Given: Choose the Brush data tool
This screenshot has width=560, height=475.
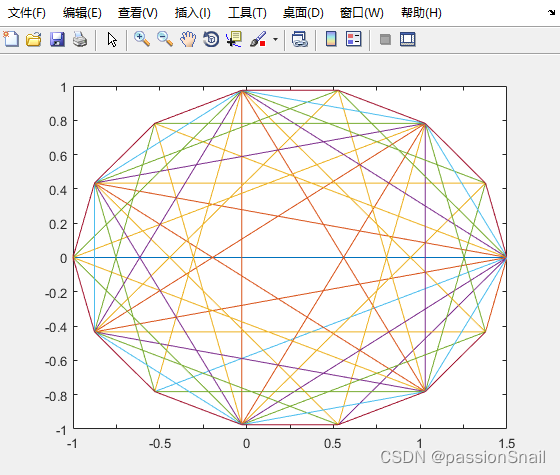Looking at the screenshot, I should (x=258, y=39).
